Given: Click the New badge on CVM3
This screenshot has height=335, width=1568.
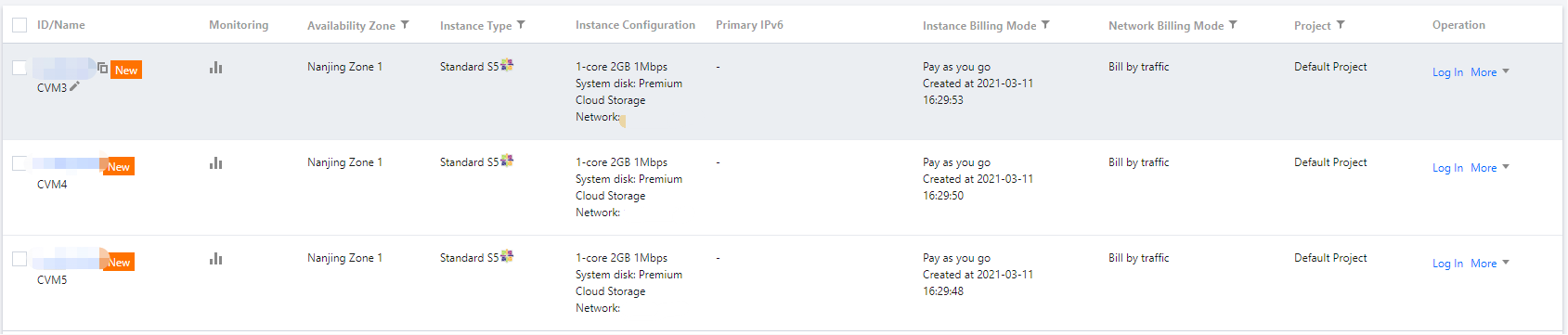Looking at the screenshot, I should (126, 70).
